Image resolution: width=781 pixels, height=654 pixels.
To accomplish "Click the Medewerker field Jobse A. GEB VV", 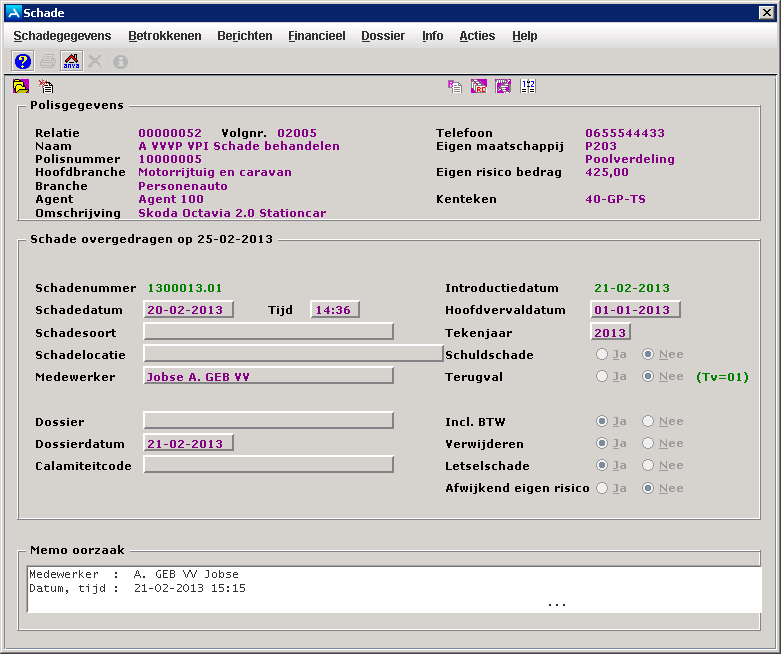I will [x=268, y=377].
